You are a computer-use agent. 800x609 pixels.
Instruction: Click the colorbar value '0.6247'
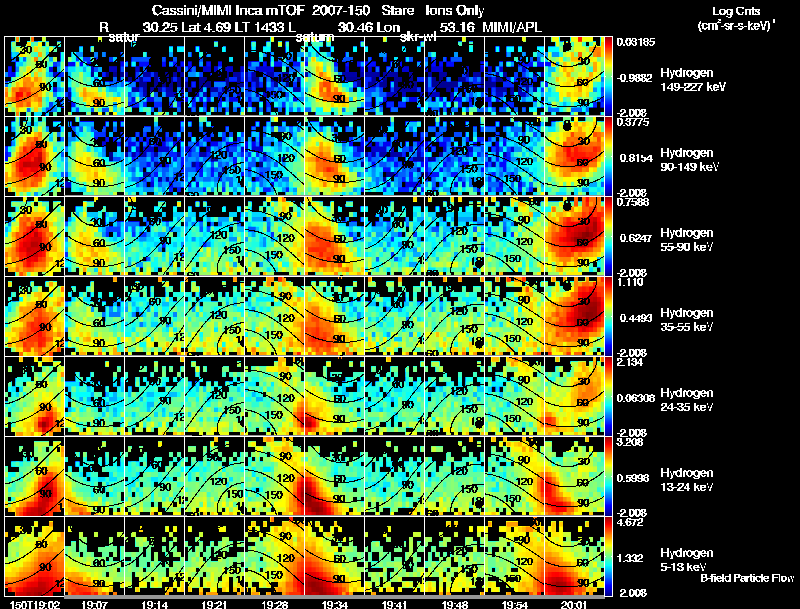click(636, 238)
